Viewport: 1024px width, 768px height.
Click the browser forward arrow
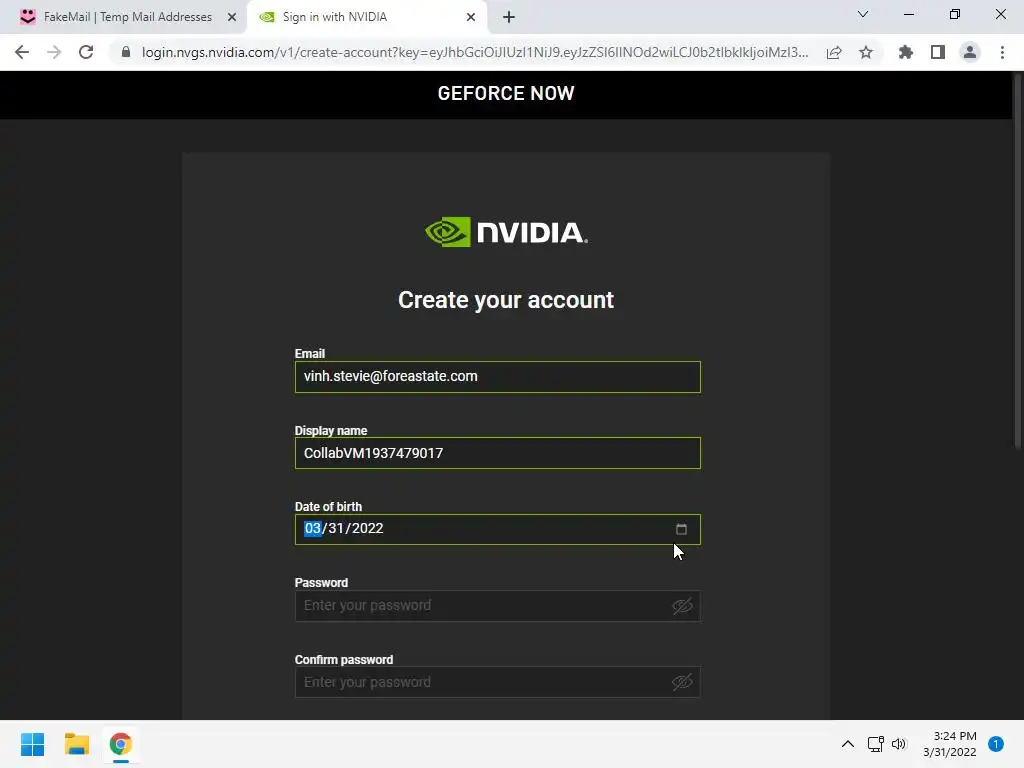(54, 52)
